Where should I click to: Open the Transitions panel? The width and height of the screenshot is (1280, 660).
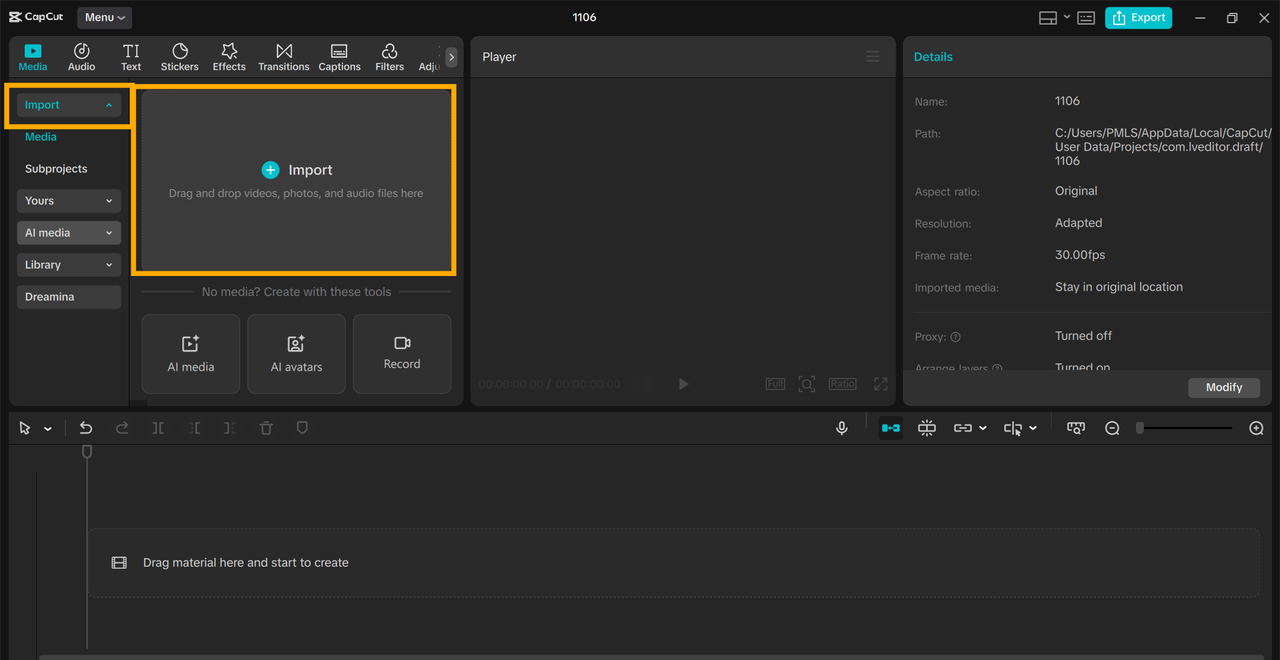(x=284, y=57)
